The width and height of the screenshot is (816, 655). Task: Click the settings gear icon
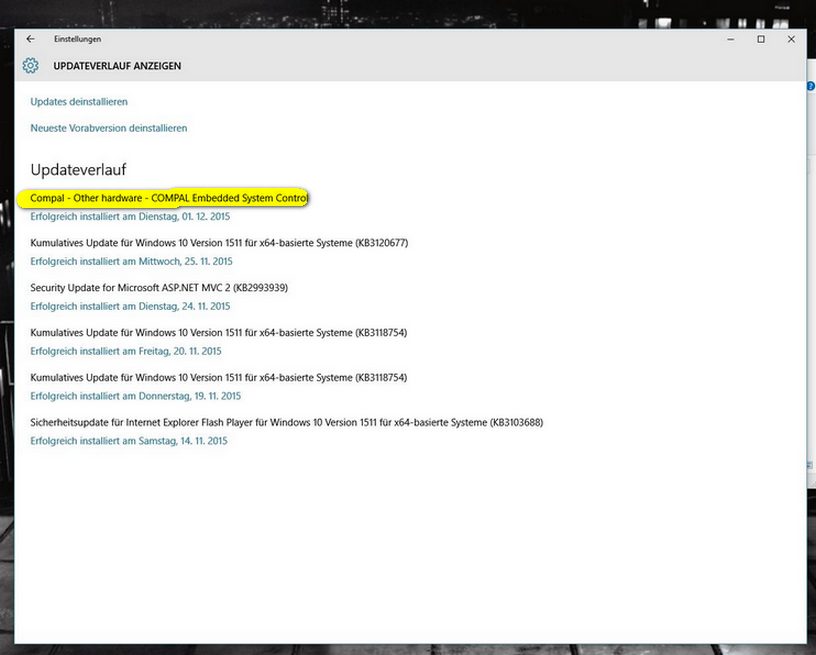click(30, 66)
